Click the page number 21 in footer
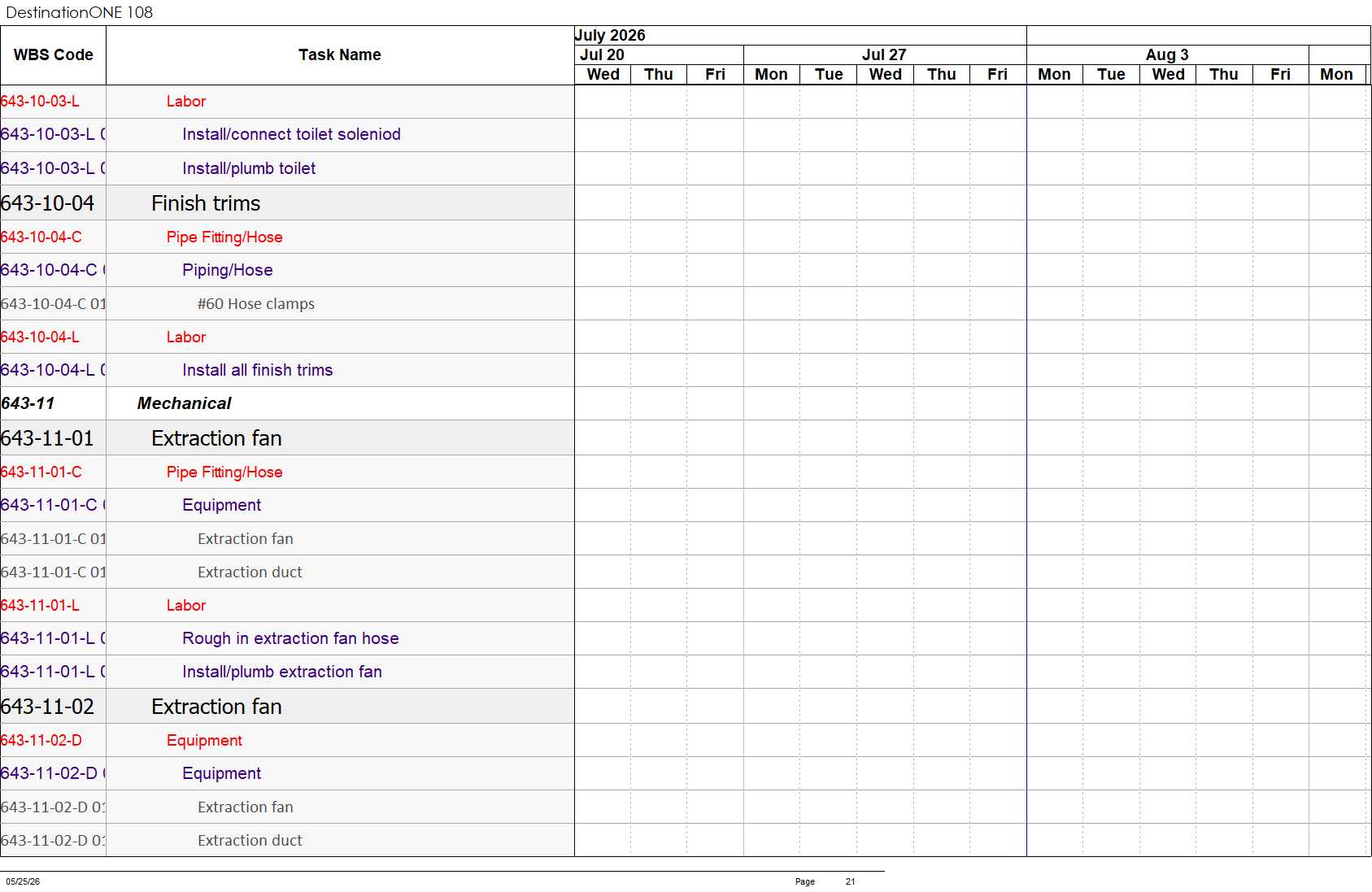This screenshot has height=892, width=1372. click(x=850, y=881)
